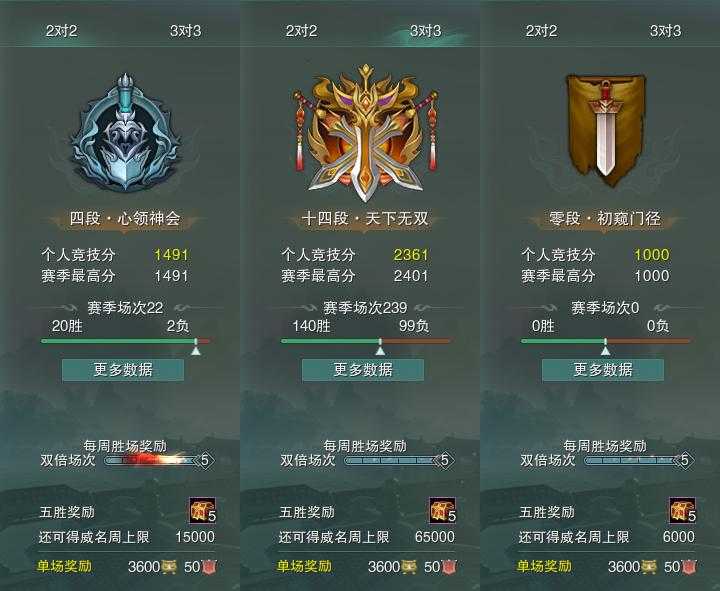Screen dimensions: 720x591
Task: Click win-loss bar marker for 20胜 2负
Action: tap(196, 347)
